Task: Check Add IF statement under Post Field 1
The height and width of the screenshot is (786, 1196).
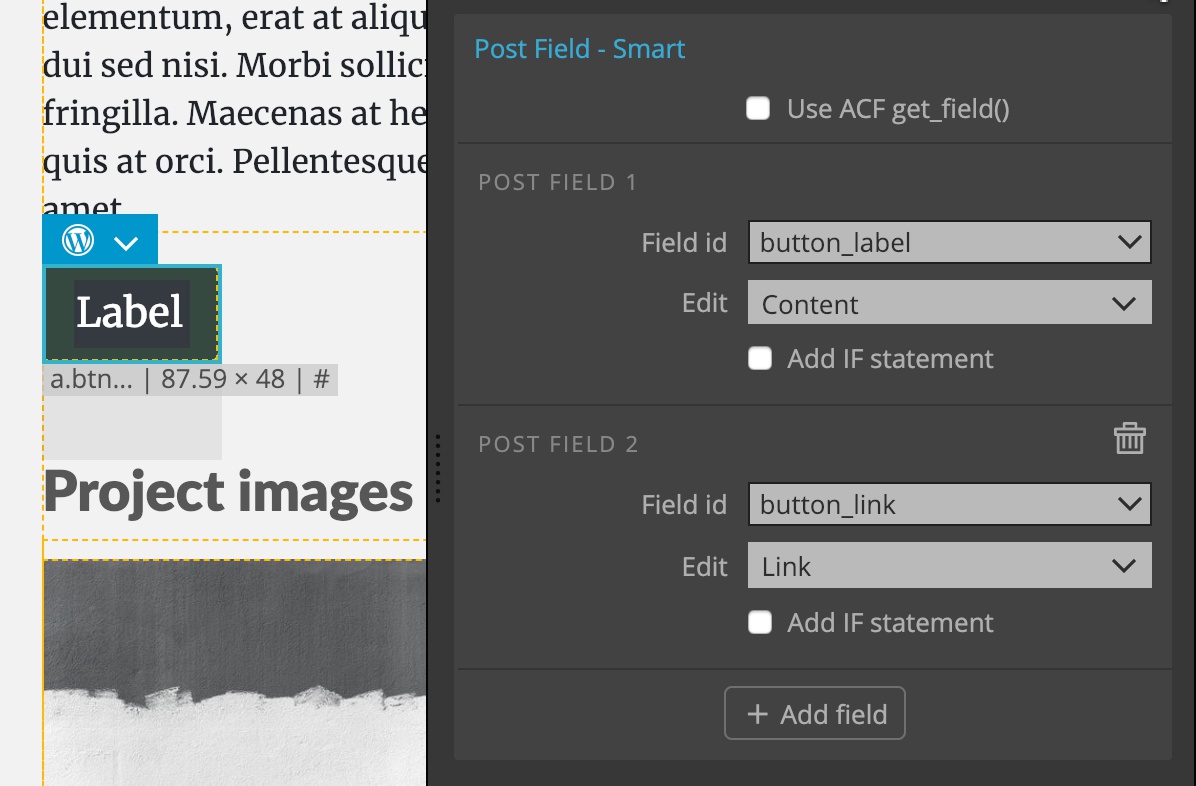Action: 760,359
